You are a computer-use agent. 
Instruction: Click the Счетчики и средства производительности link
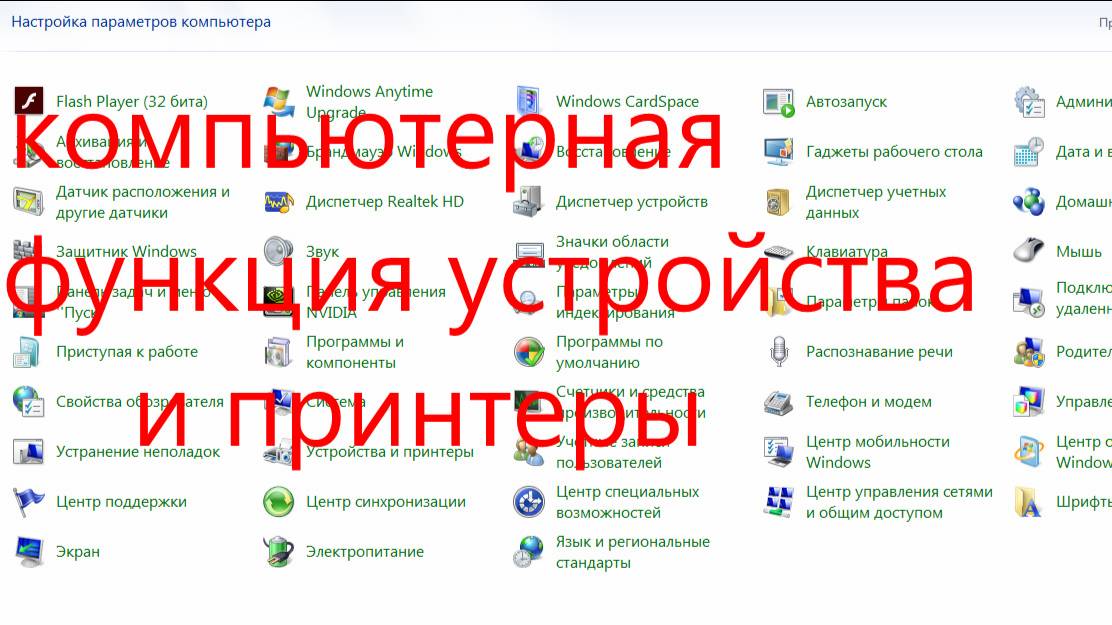pyautogui.click(x=630, y=402)
